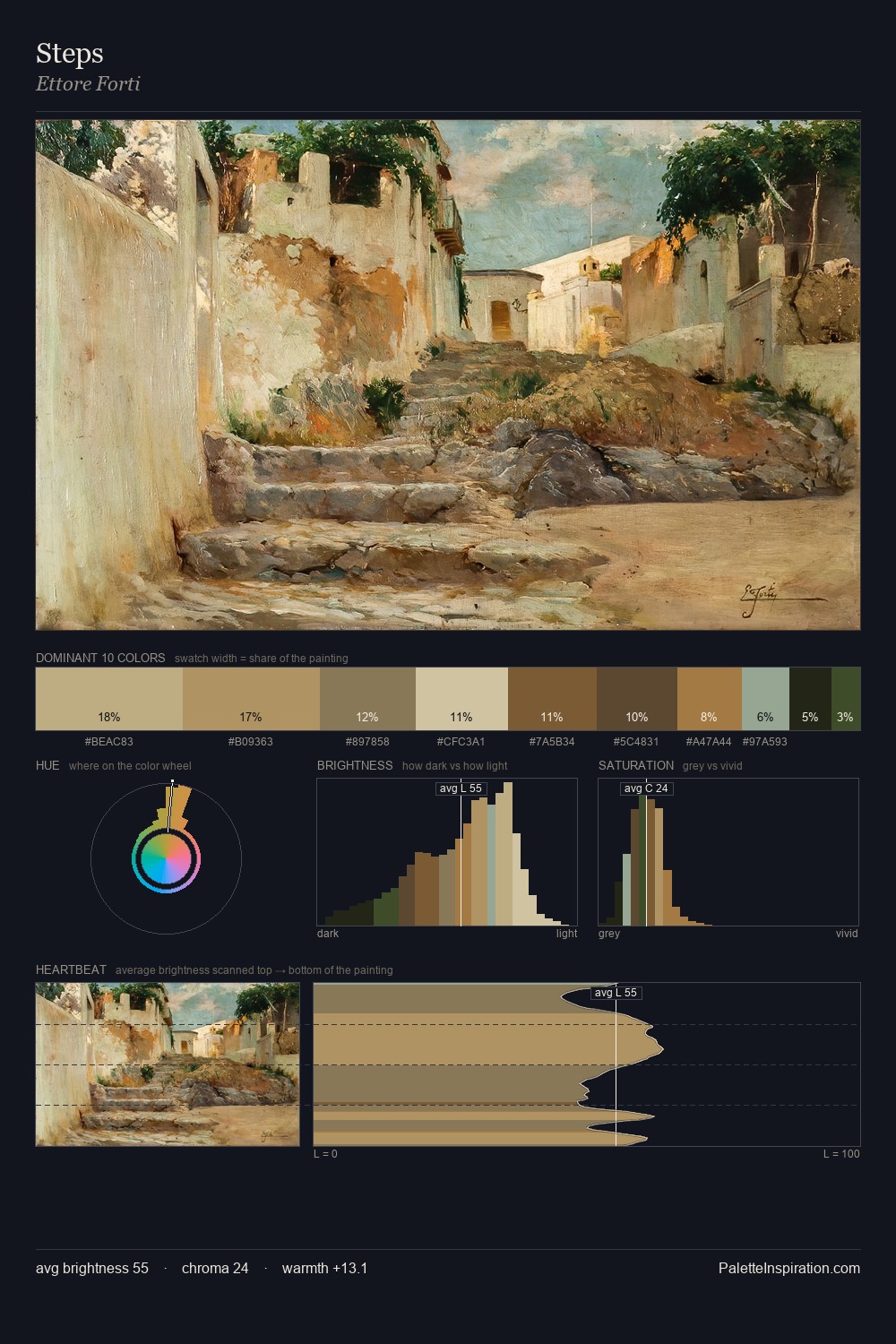Click the heartbeat scan caption text

(x=254, y=970)
